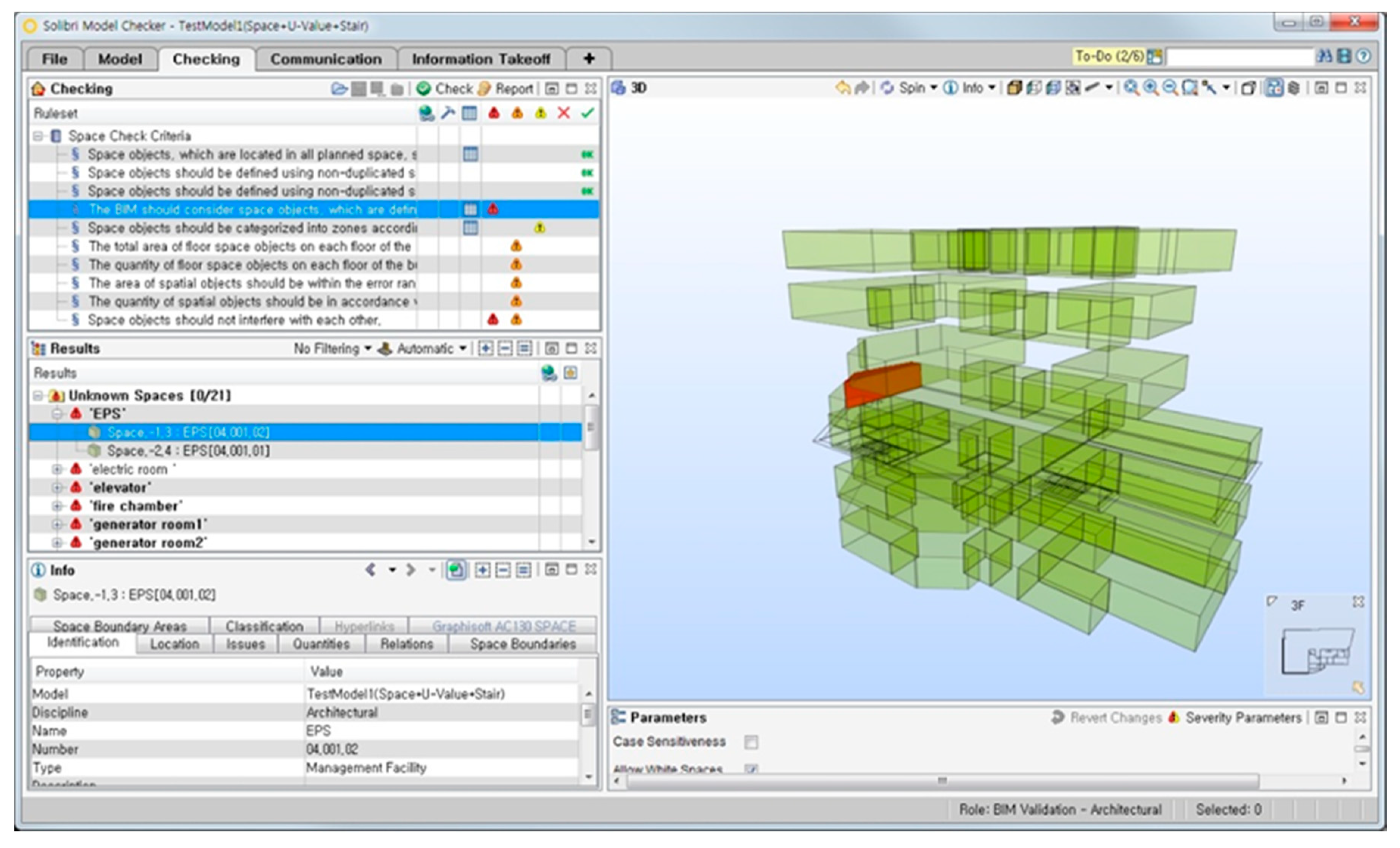Open the Quantities tab in Info
1400x848 pixels.
(x=321, y=644)
